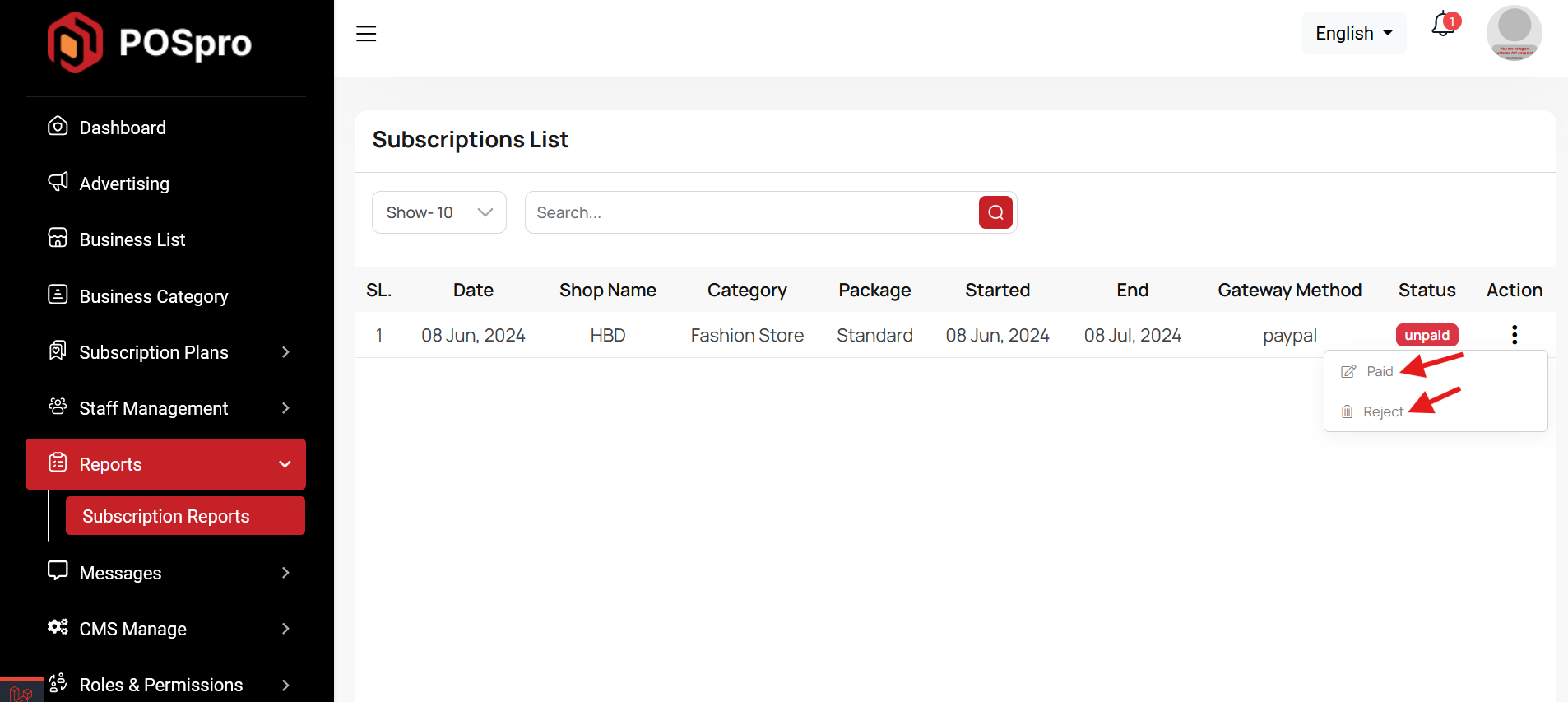Select Paid from the action menu

(x=1379, y=372)
